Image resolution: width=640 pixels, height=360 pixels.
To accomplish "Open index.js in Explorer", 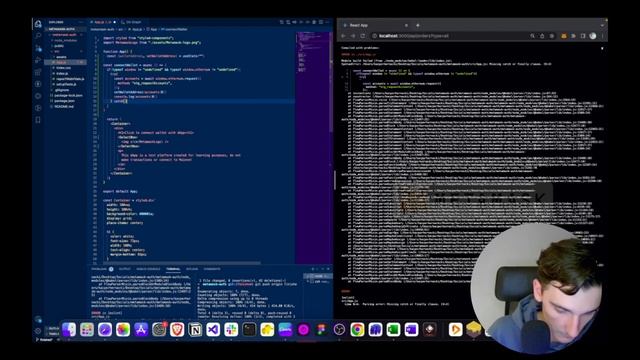I will pyautogui.click(x=62, y=73).
